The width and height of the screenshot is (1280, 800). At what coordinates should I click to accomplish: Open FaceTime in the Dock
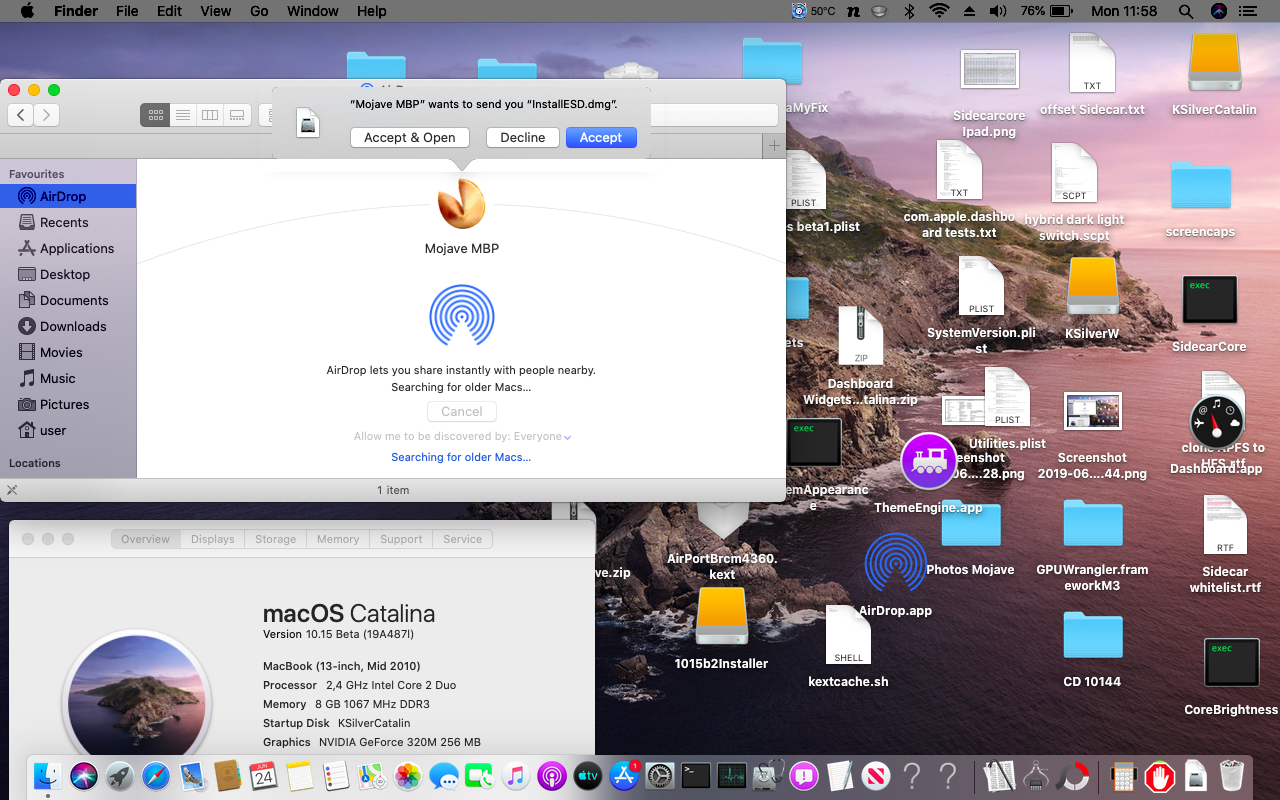(x=480, y=776)
